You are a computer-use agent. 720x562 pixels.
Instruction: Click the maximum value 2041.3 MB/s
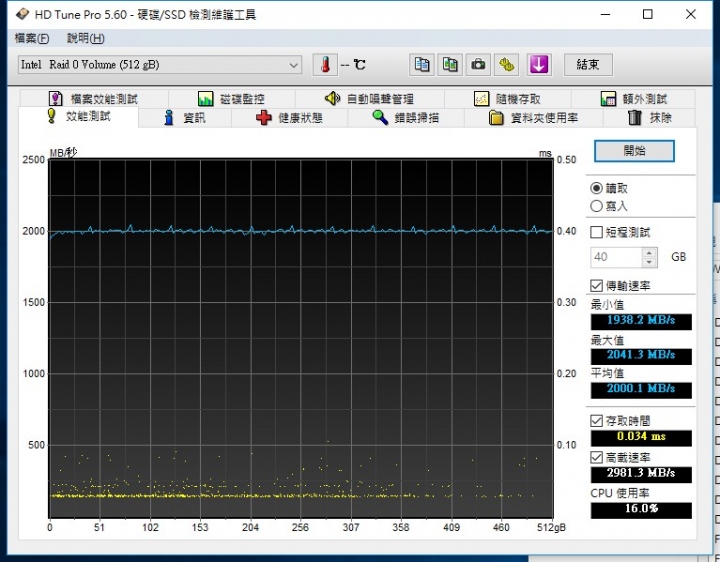641,355
